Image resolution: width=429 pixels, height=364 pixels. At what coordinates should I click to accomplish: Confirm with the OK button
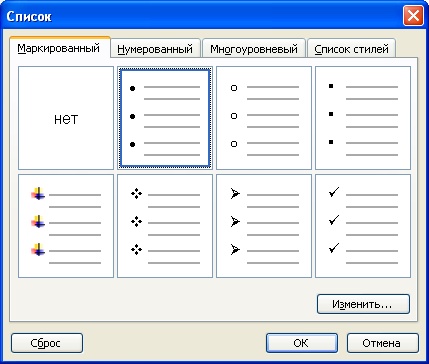point(302,343)
